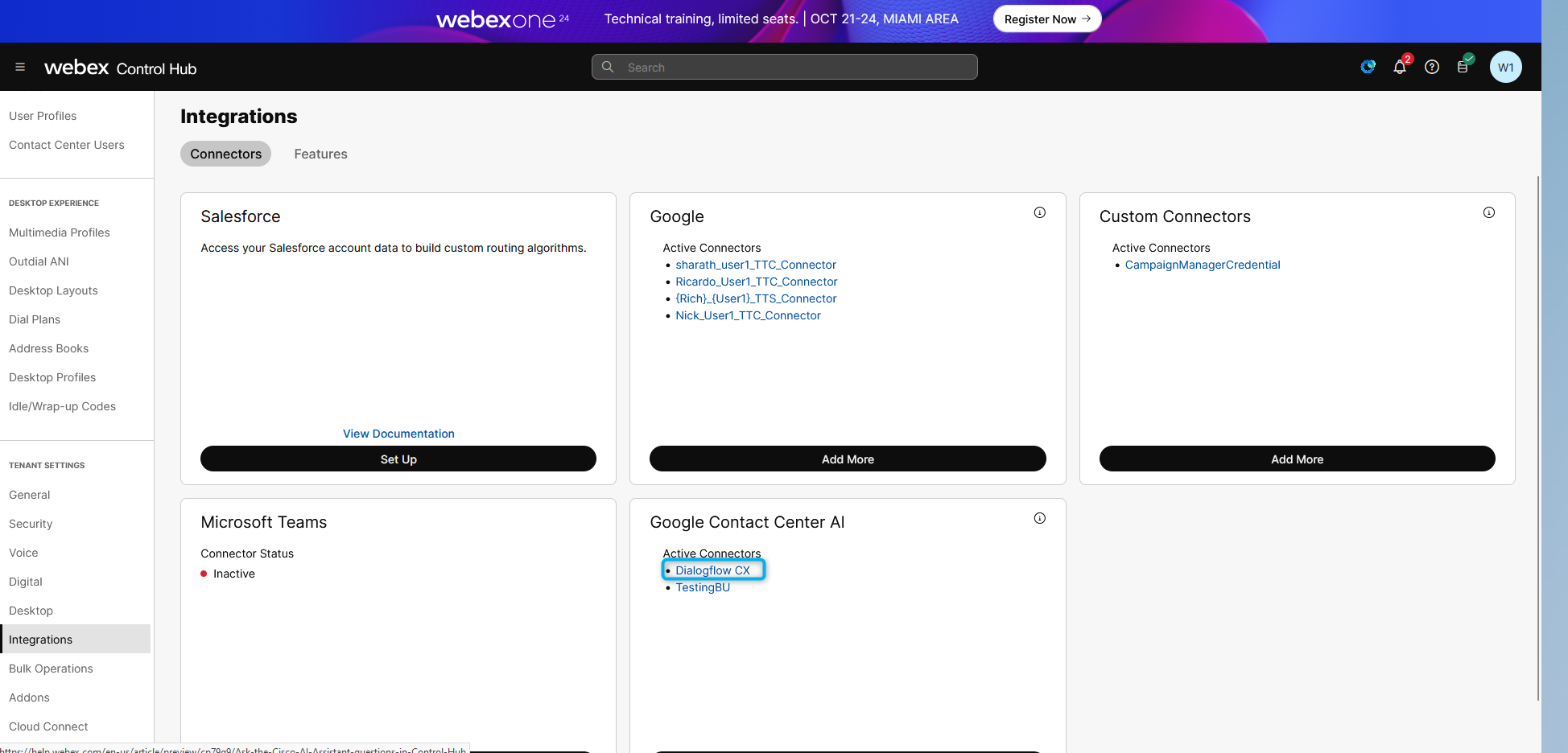Click Add More on Google card
1568x753 pixels.
point(848,459)
